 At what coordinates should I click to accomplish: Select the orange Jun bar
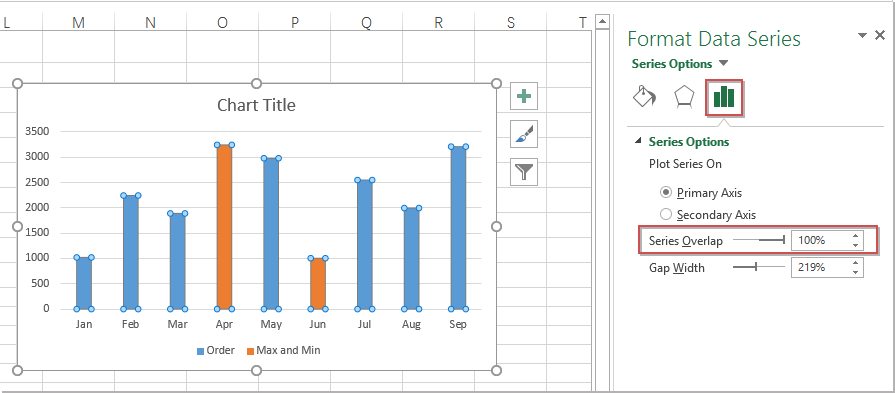(318, 283)
